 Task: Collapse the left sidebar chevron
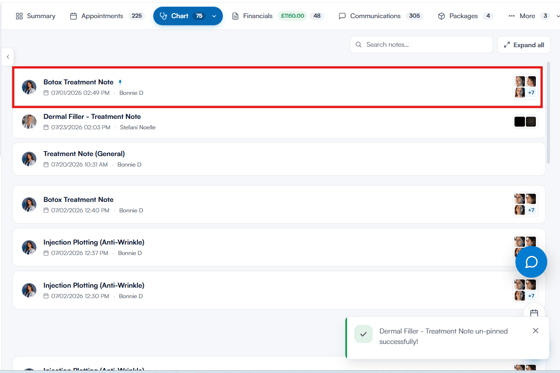(x=8, y=57)
